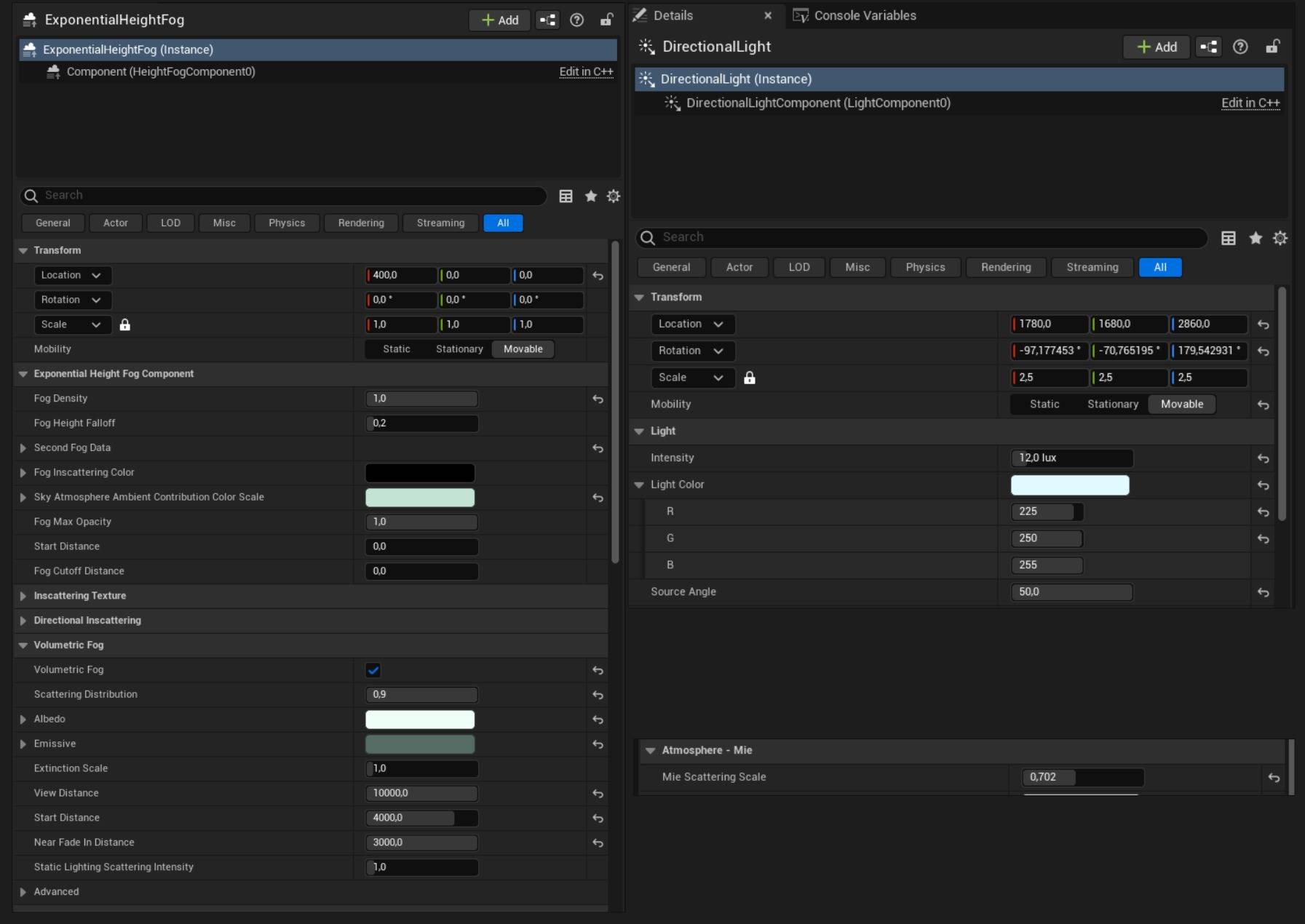Switch to the Rendering filter tab for fog properties
This screenshot has width=1305, height=924.
tap(360, 223)
